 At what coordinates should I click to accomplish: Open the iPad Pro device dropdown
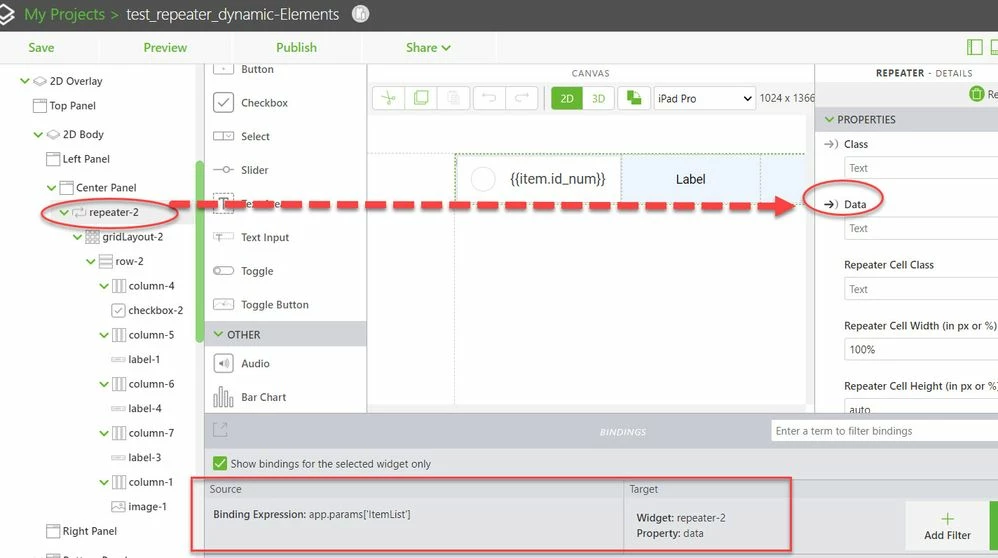click(705, 99)
